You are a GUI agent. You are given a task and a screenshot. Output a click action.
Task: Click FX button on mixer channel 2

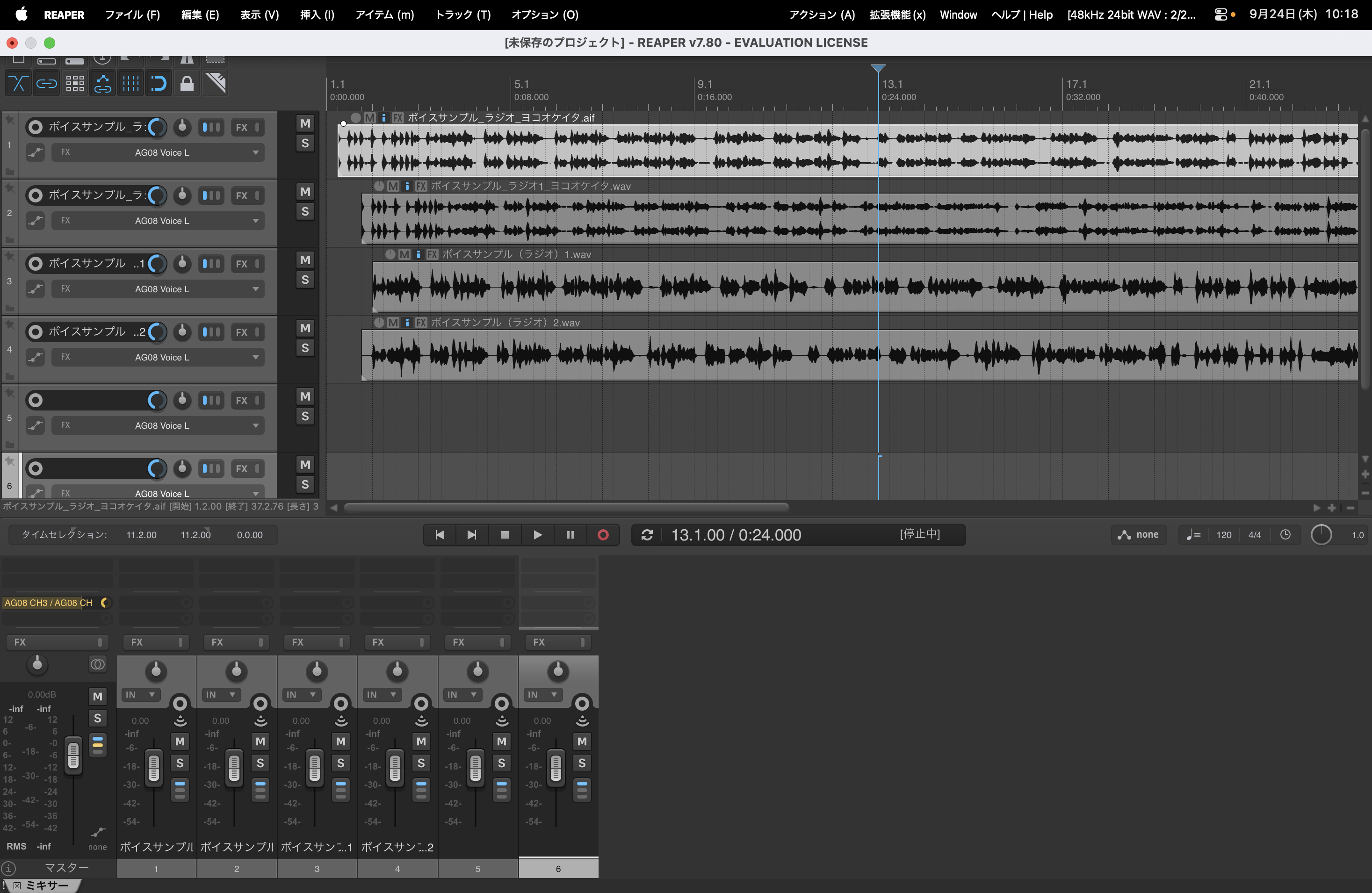click(237, 642)
